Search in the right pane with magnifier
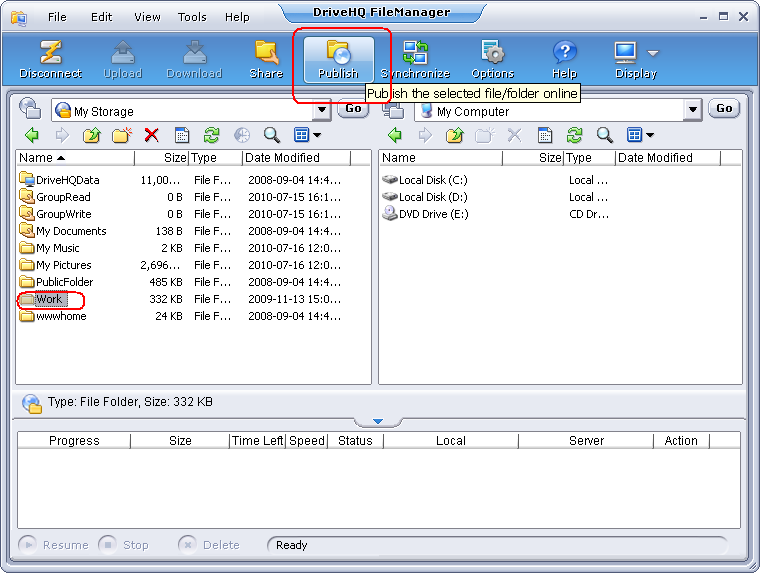This screenshot has height=573, width=760. coord(604,135)
